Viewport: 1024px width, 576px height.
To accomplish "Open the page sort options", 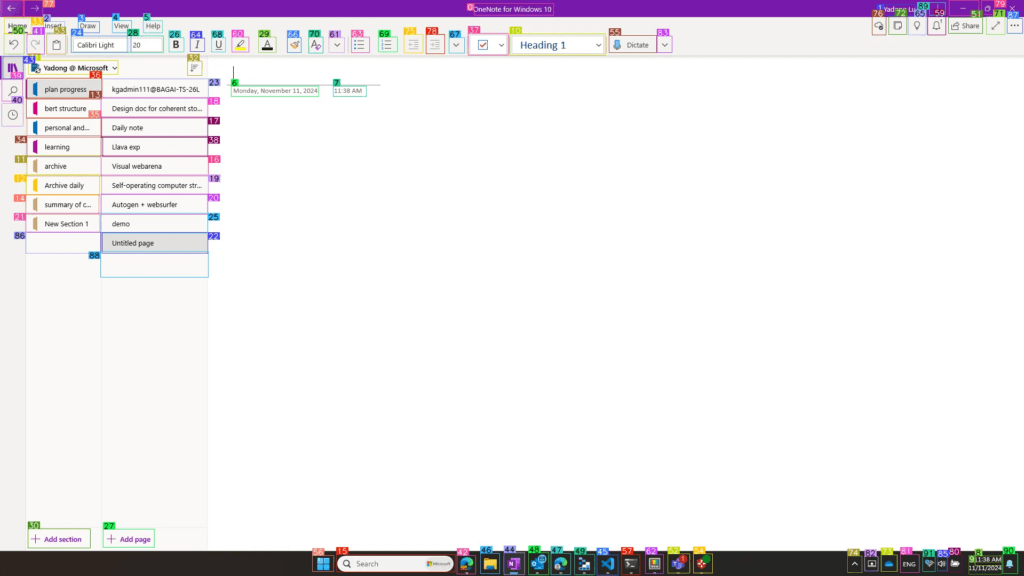I will coord(194,68).
